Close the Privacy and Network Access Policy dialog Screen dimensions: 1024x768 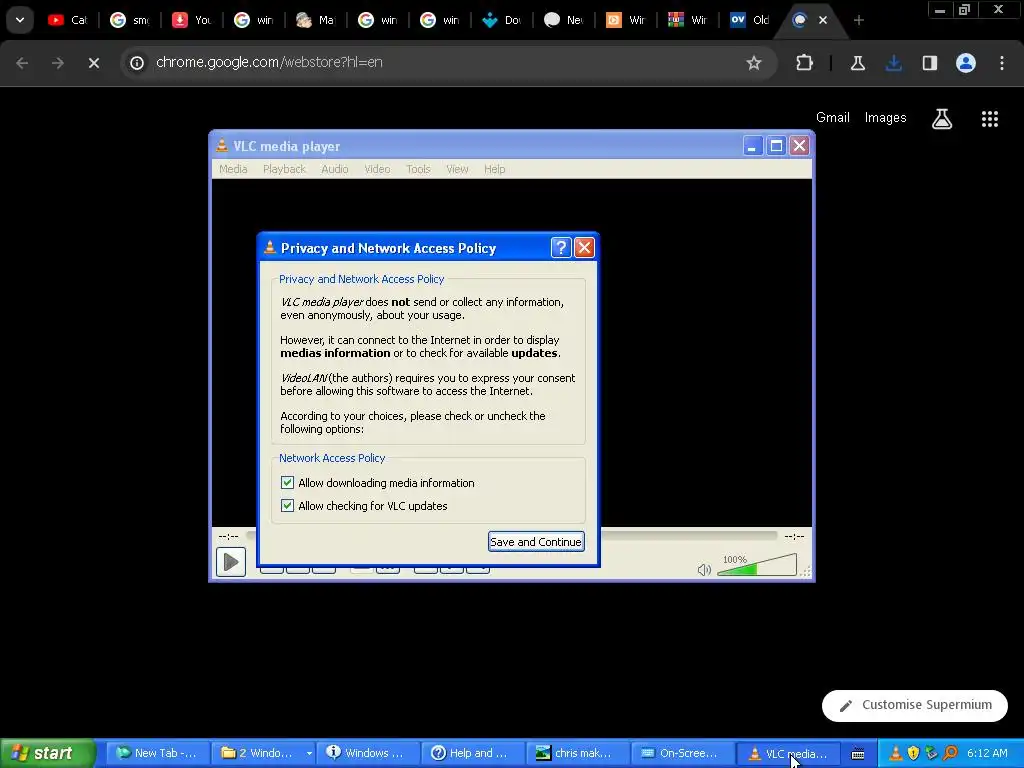(584, 248)
